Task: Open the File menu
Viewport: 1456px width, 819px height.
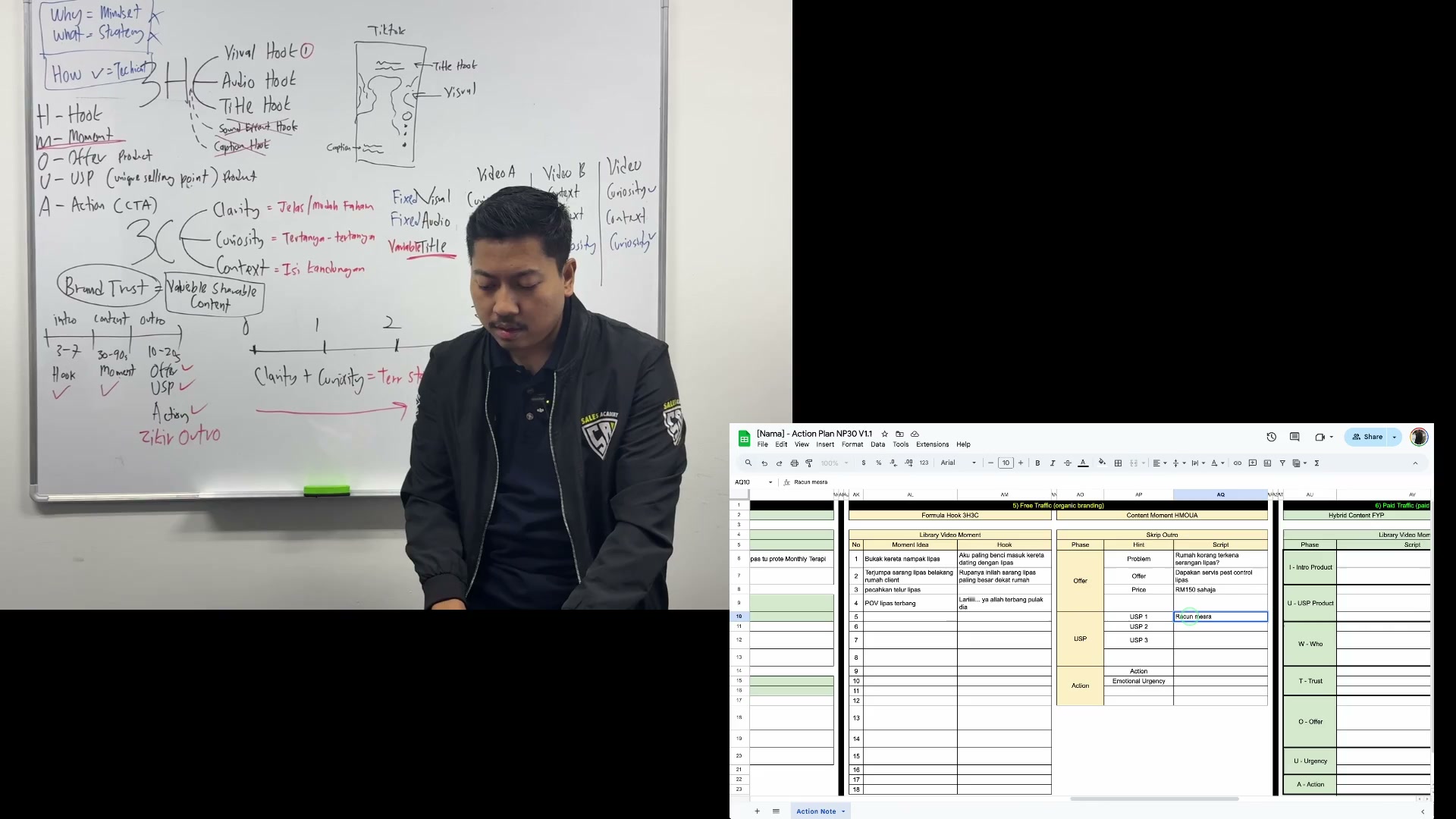Action: (762, 444)
